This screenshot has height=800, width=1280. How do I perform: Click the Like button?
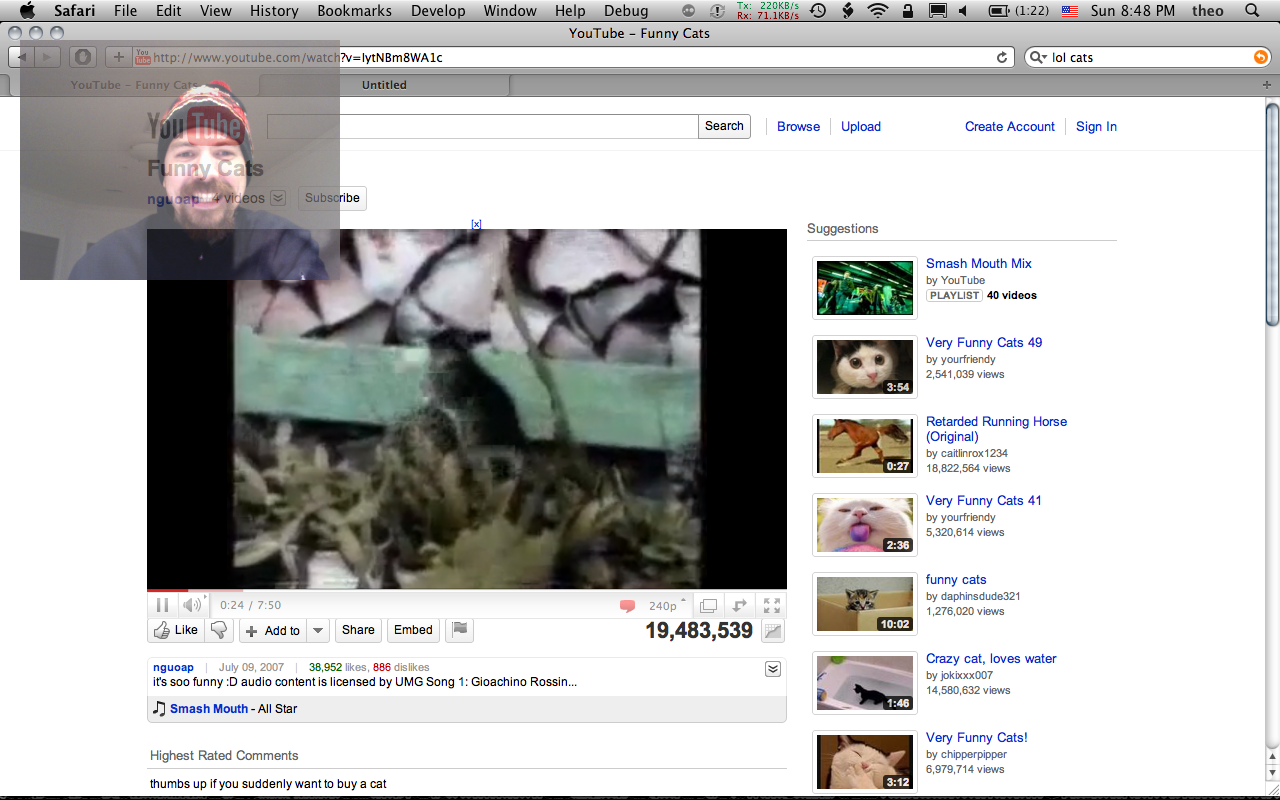click(175, 630)
